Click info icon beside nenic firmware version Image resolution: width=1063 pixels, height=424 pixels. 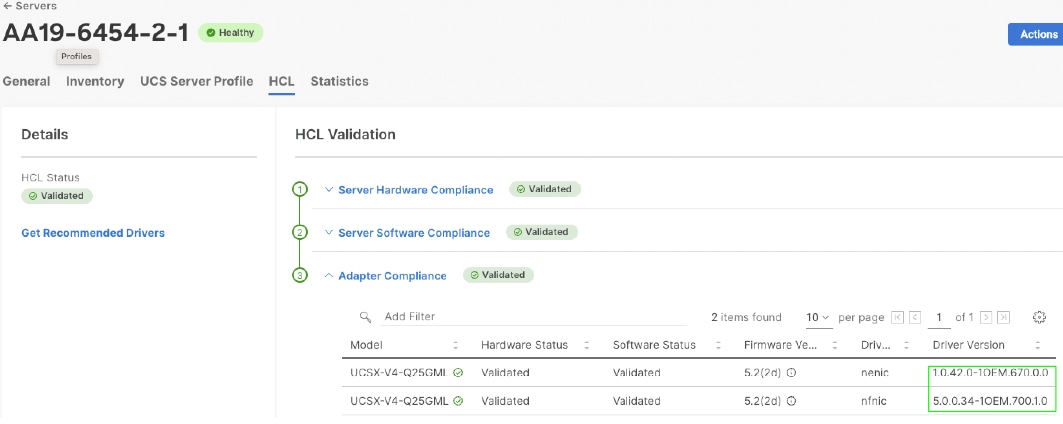point(791,373)
